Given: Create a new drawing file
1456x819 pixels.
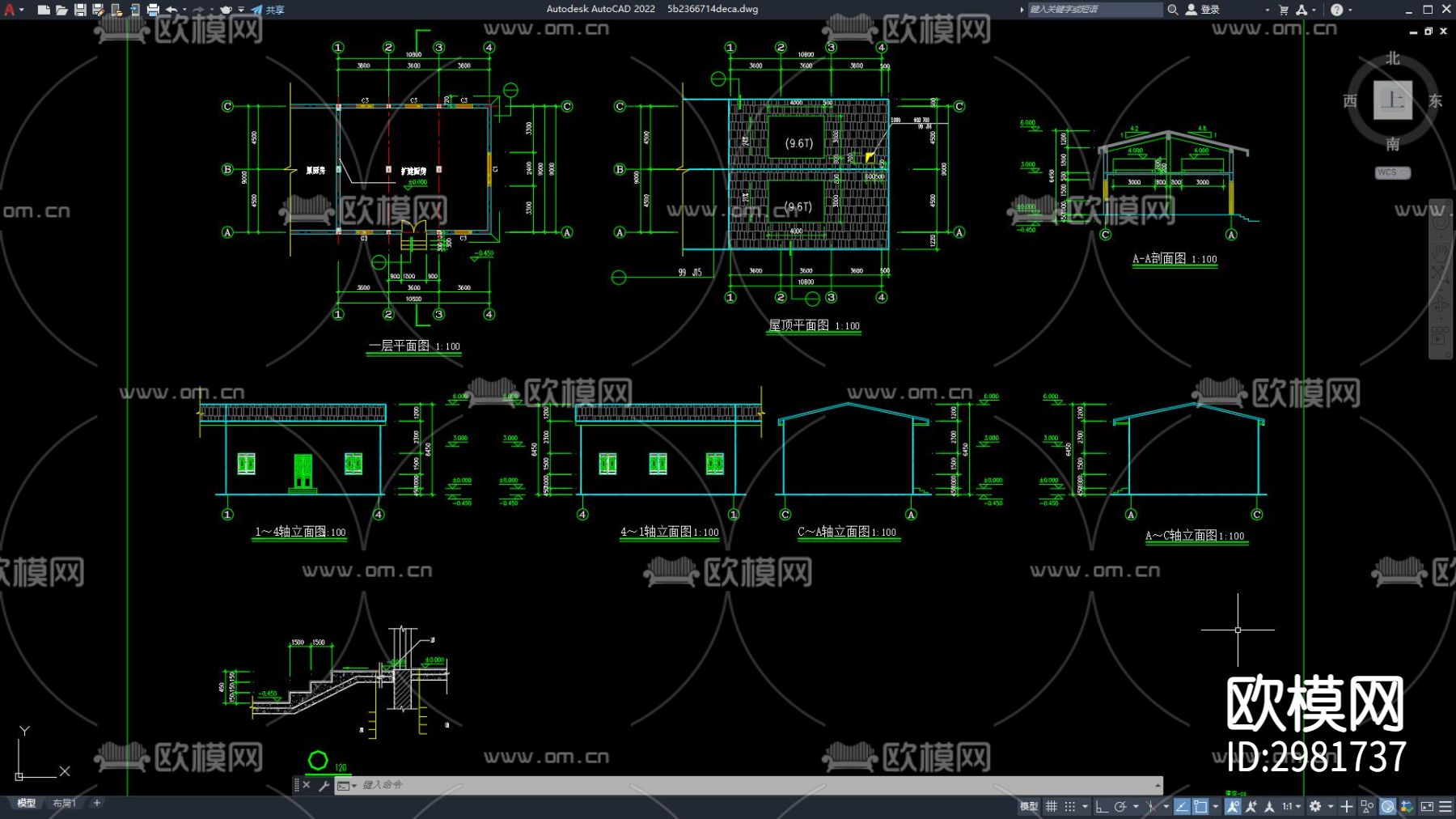Looking at the screenshot, I should [44, 10].
